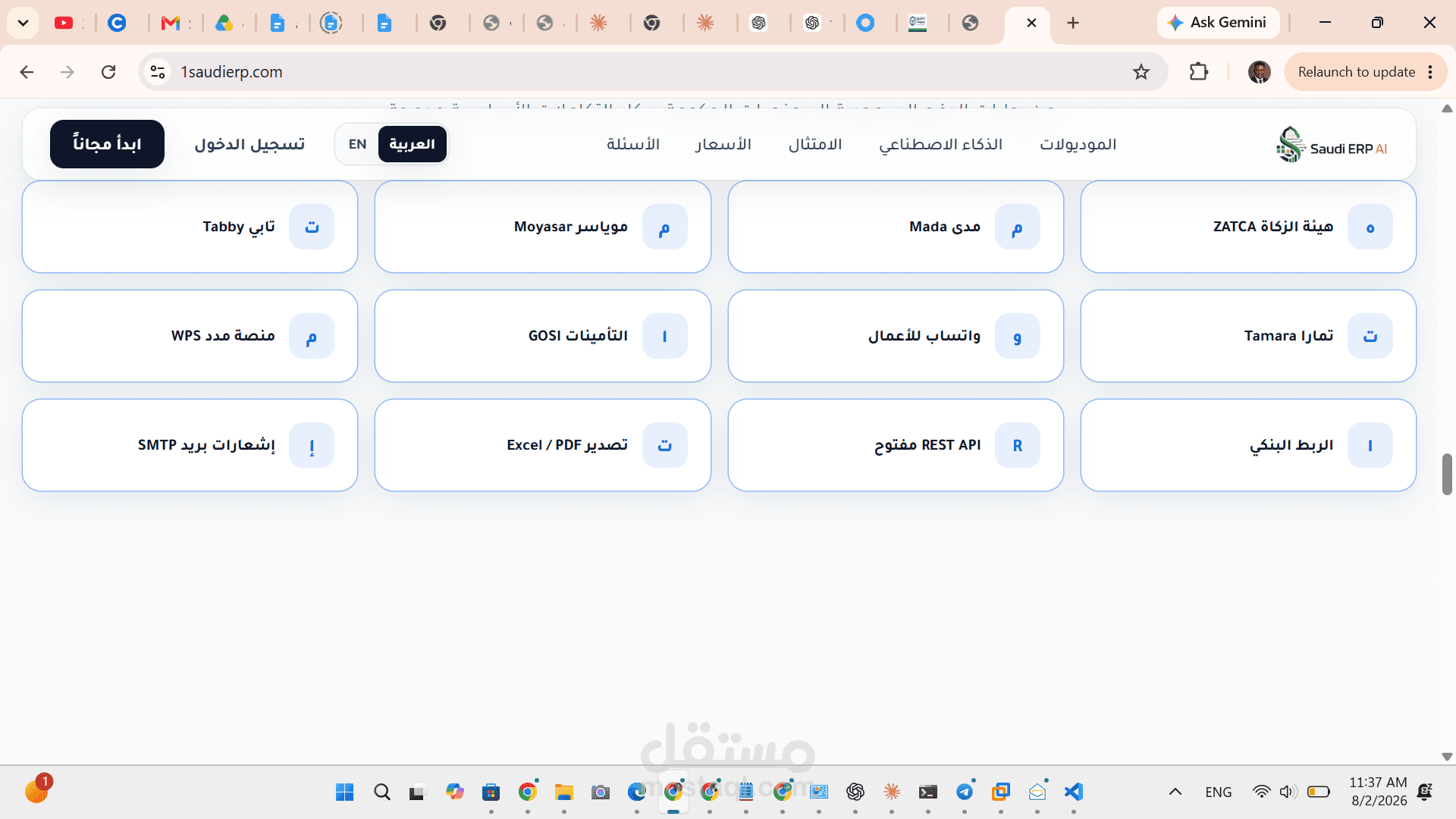Jump to الأسئلة from the navbar

point(633,144)
